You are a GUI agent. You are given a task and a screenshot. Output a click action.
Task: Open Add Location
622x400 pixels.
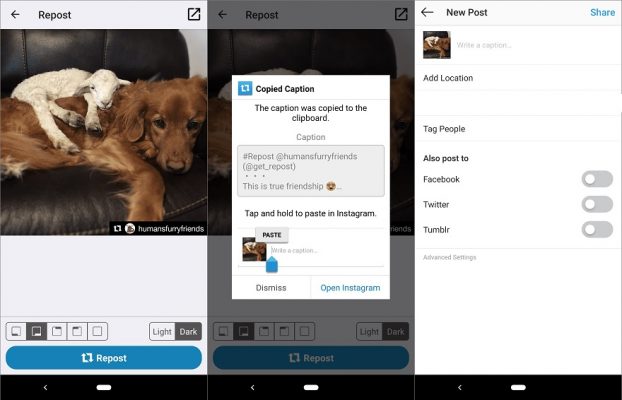(518, 78)
